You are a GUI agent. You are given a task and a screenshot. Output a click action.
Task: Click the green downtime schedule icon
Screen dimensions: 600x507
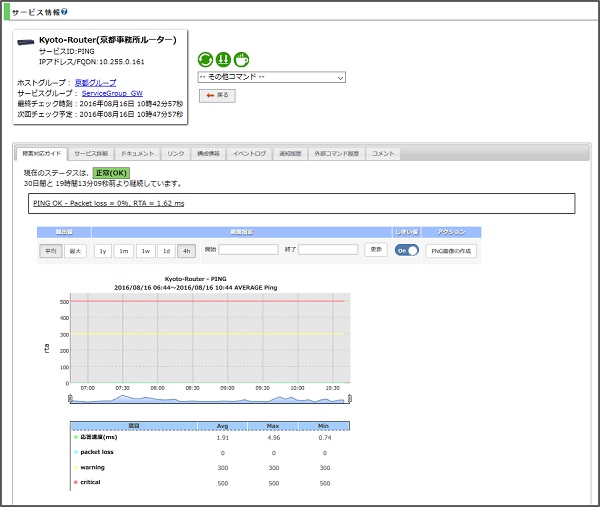pyautogui.click(x=223, y=60)
